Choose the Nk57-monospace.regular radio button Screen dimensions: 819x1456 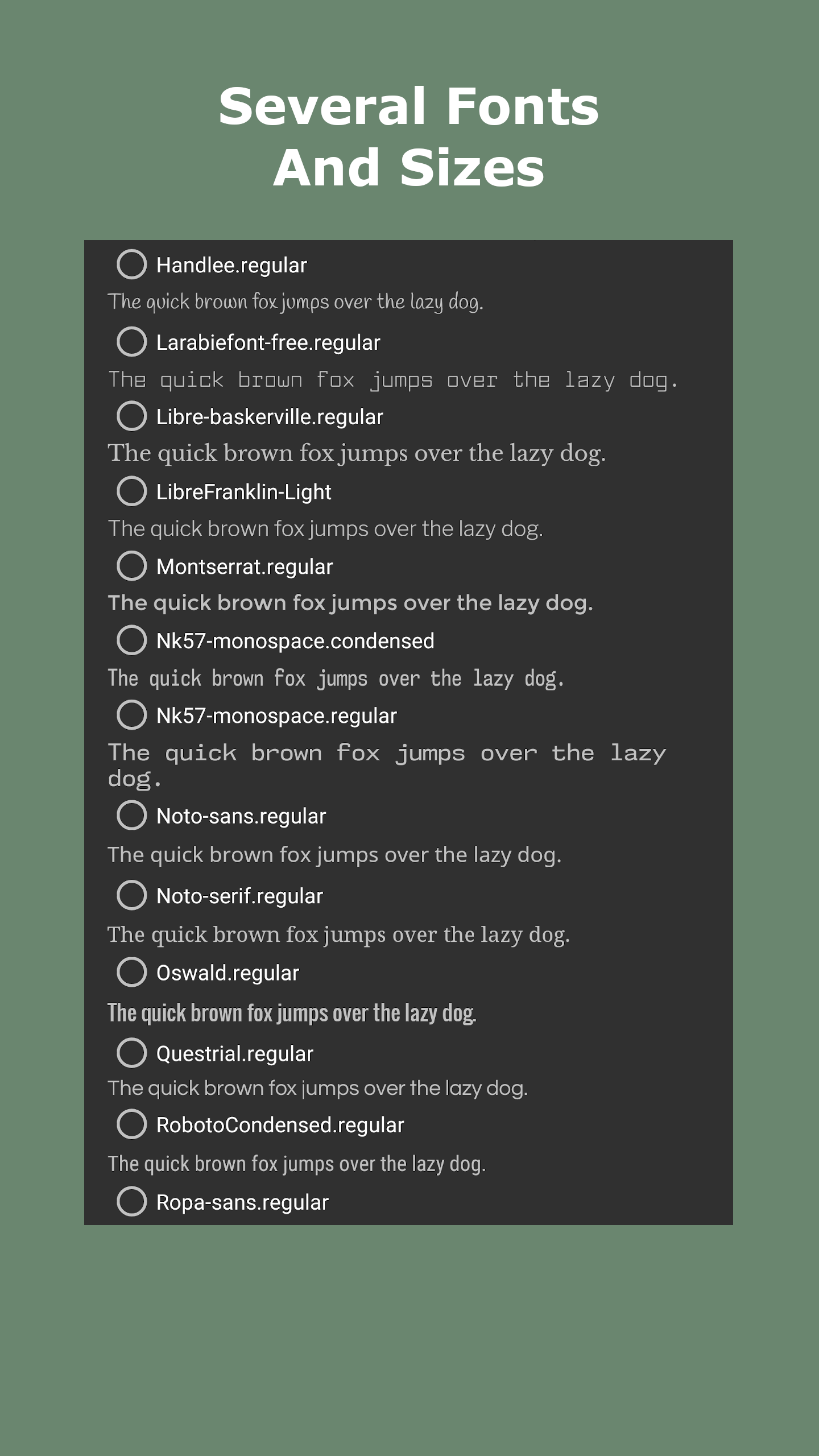(x=131, y=715)
